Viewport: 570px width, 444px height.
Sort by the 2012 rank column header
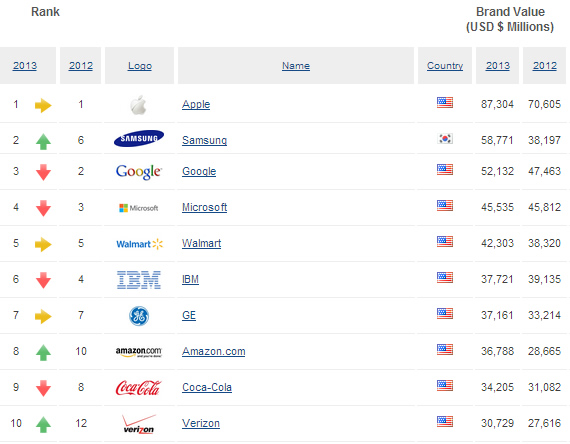click(x=81, y=66)
